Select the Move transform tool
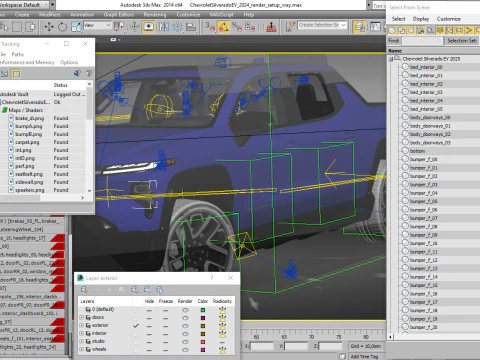The height and width of the screenshot is (360, 480). pos(49,27)
